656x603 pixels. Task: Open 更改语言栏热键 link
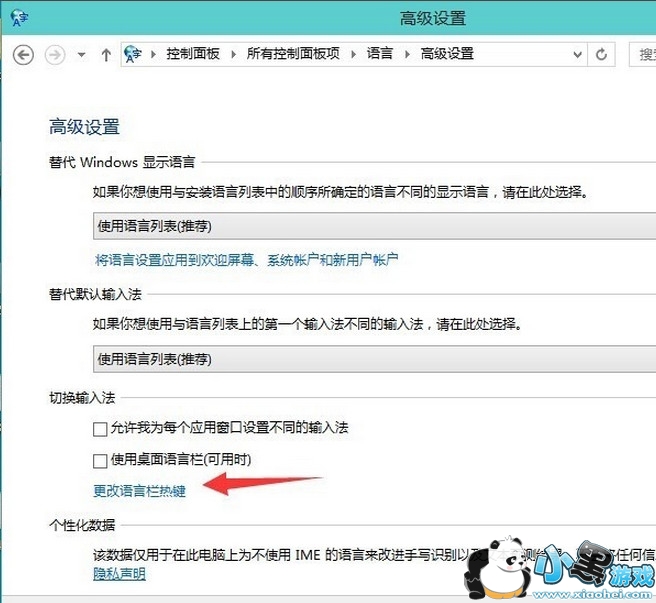[139, 491]
